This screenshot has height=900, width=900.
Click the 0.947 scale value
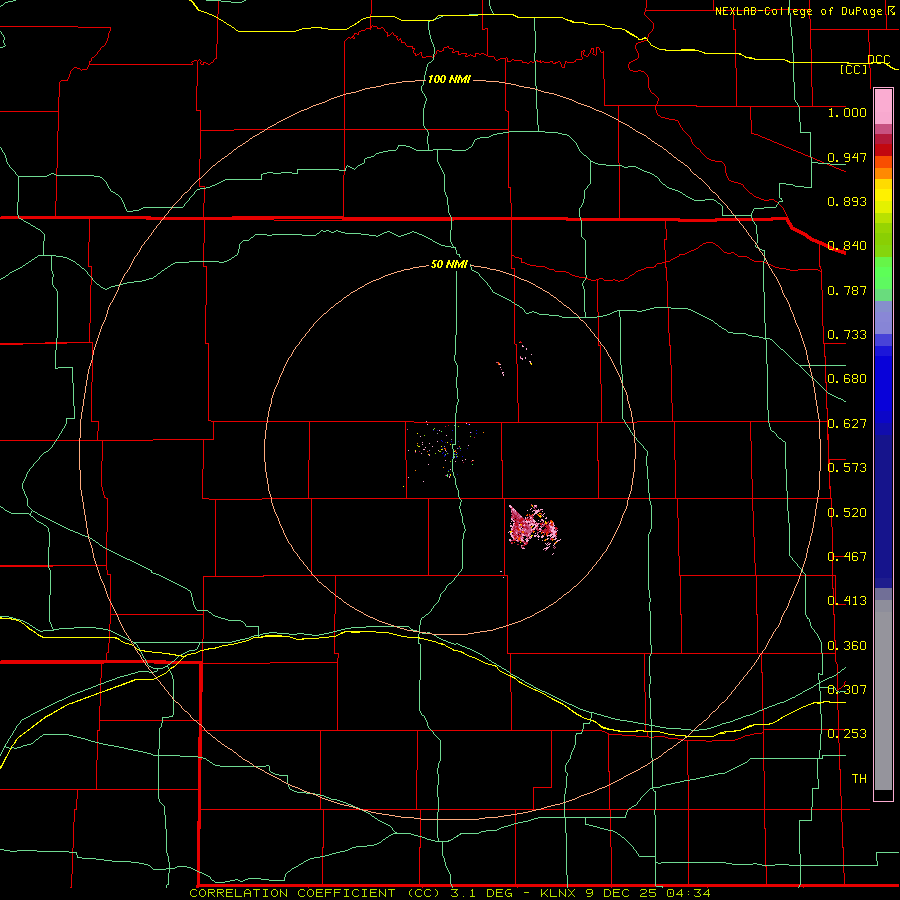(x=847, y=157)
